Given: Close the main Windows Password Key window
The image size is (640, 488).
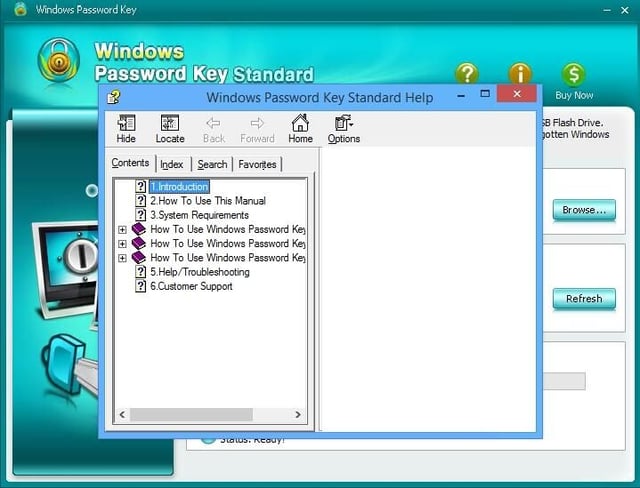Looking at the screenshot, I should click(624, 10).
